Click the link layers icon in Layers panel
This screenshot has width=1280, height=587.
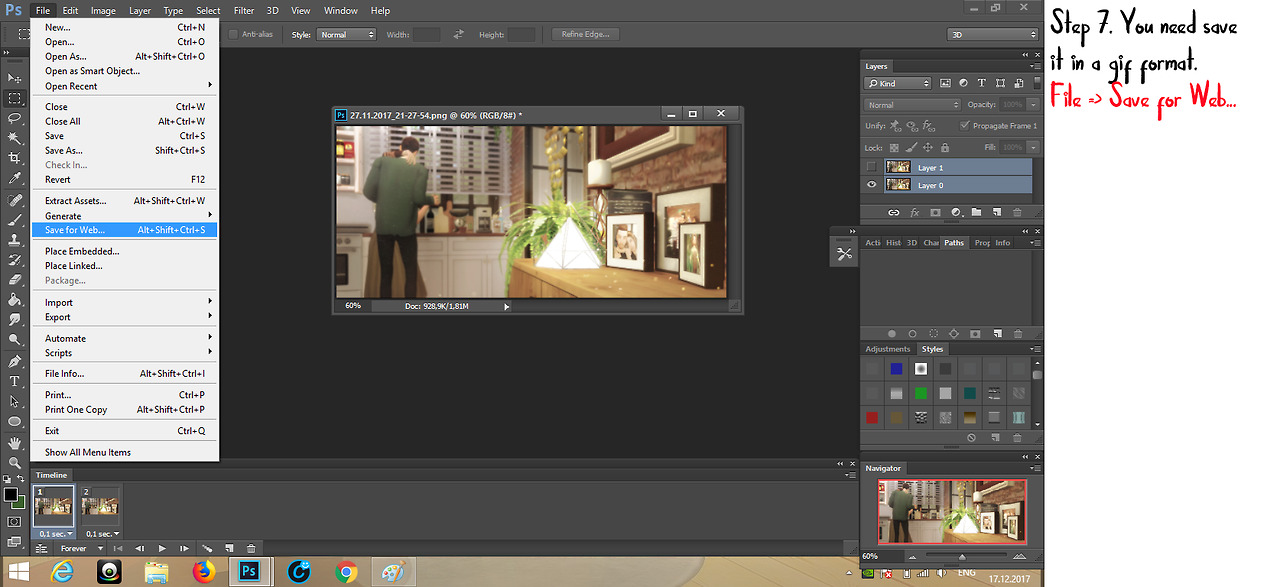(x=893, y=212)
